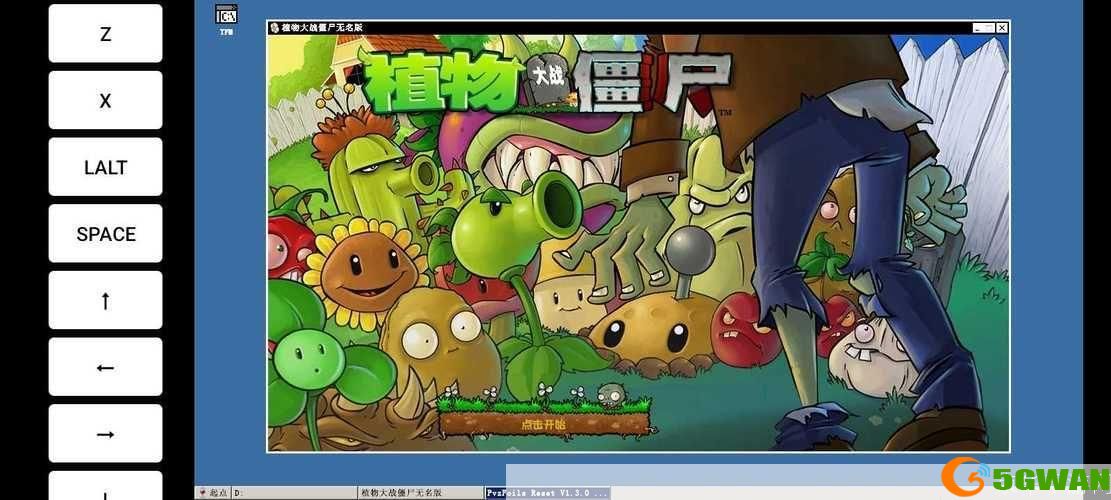This screenshot has height=500, width=1111.
Task: Open the TFM desktop shortcut icon
Action: coord(226,20)
